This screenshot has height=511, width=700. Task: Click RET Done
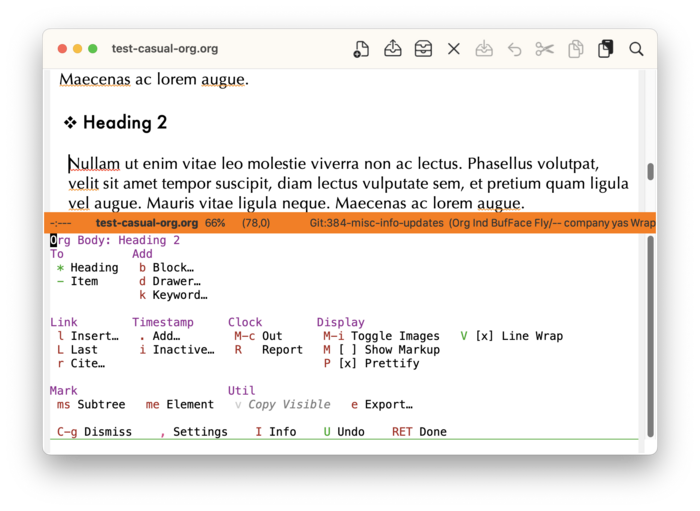[x=419, y=432]
